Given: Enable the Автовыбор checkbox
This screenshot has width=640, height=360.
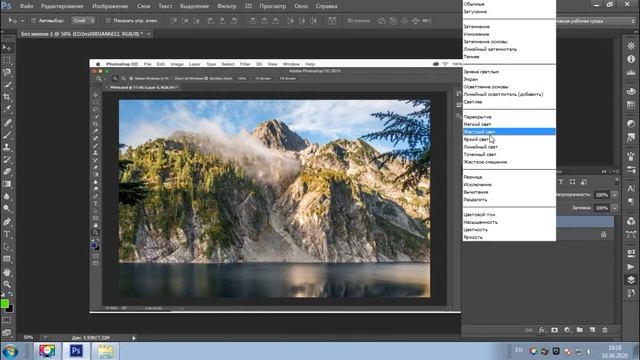Looking at the screenshot, I should (33, 20).
